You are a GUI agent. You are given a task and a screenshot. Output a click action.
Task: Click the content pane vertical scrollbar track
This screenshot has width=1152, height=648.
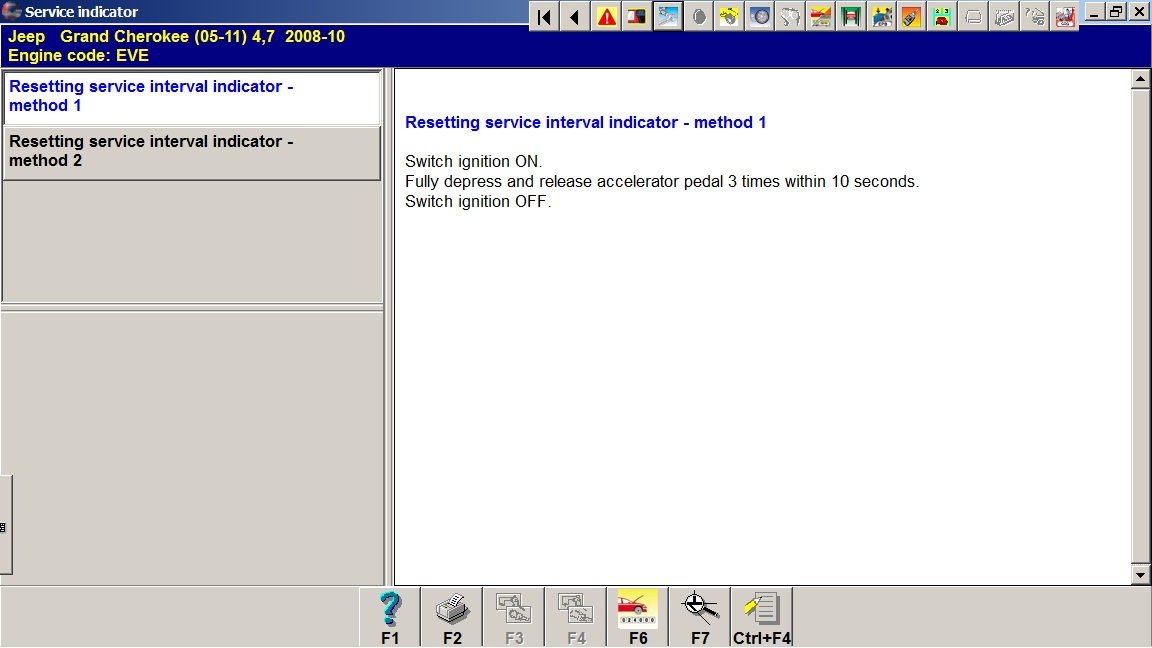click(1140, 330)
